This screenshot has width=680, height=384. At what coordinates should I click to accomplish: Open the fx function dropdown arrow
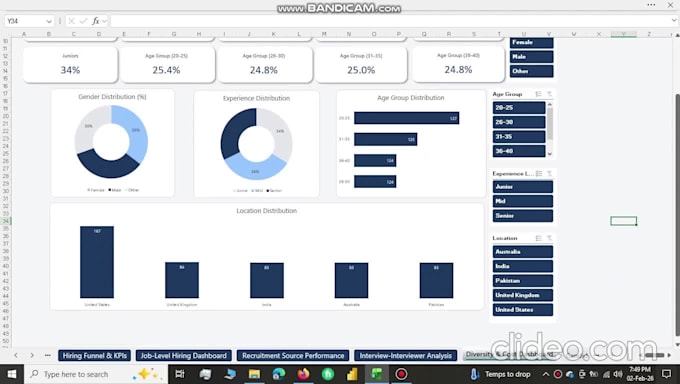(105, 21)
